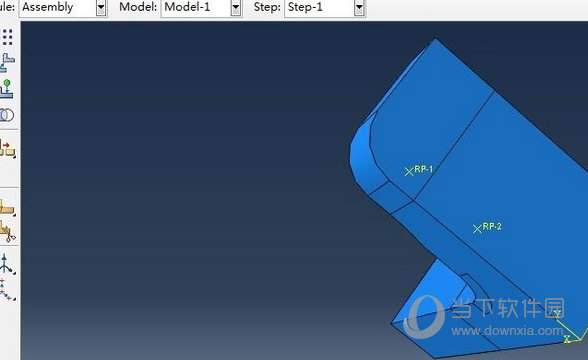This screenshot has height=360, width=588.
Task: Select the Translate To tool with green marker
Action: tap(7, 88)
